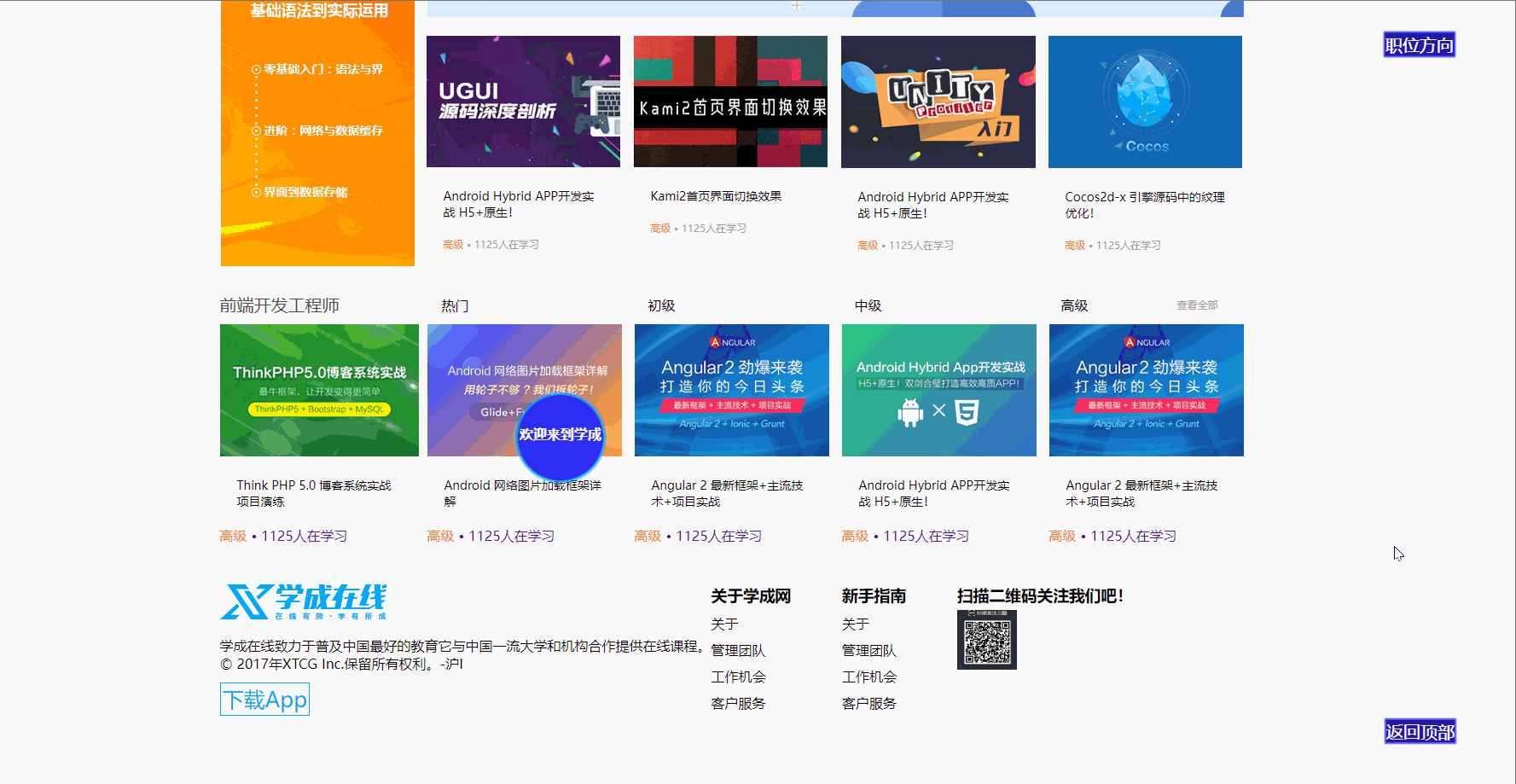Select the 初级 tab

661,305
